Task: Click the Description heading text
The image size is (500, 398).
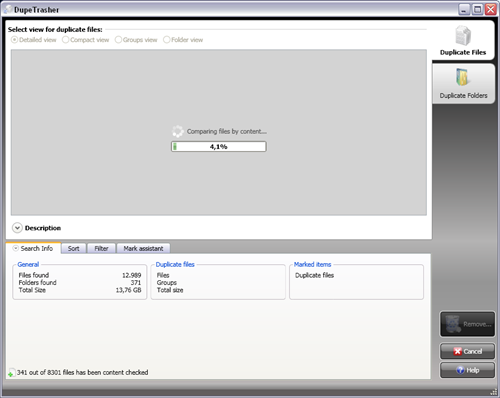Action: coord(43,228)
